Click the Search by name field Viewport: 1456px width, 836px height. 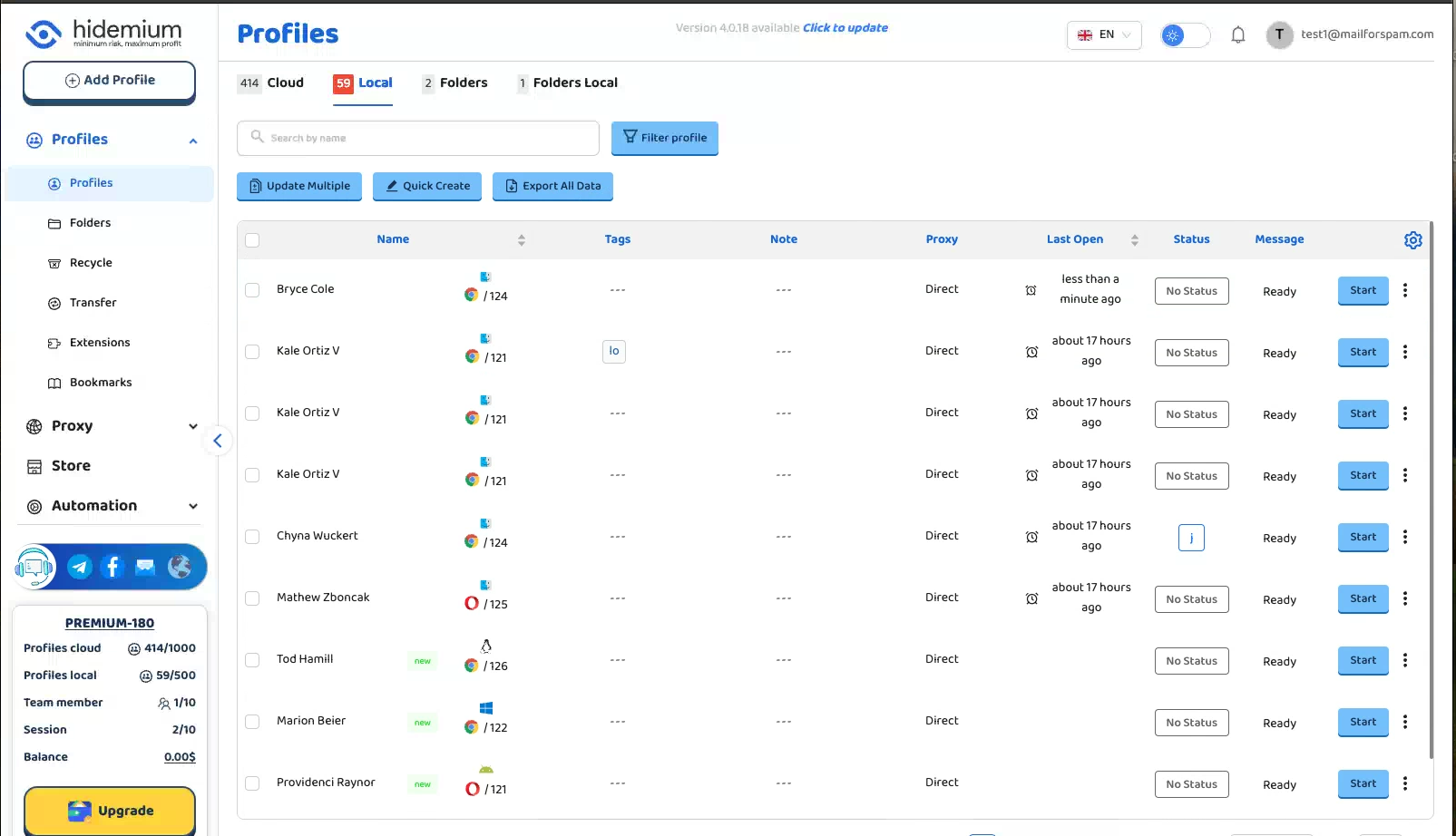[x=417, y=138]
